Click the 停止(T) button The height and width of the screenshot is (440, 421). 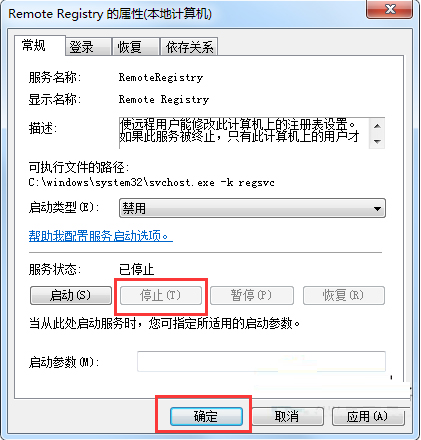click(x=161, y=295)
